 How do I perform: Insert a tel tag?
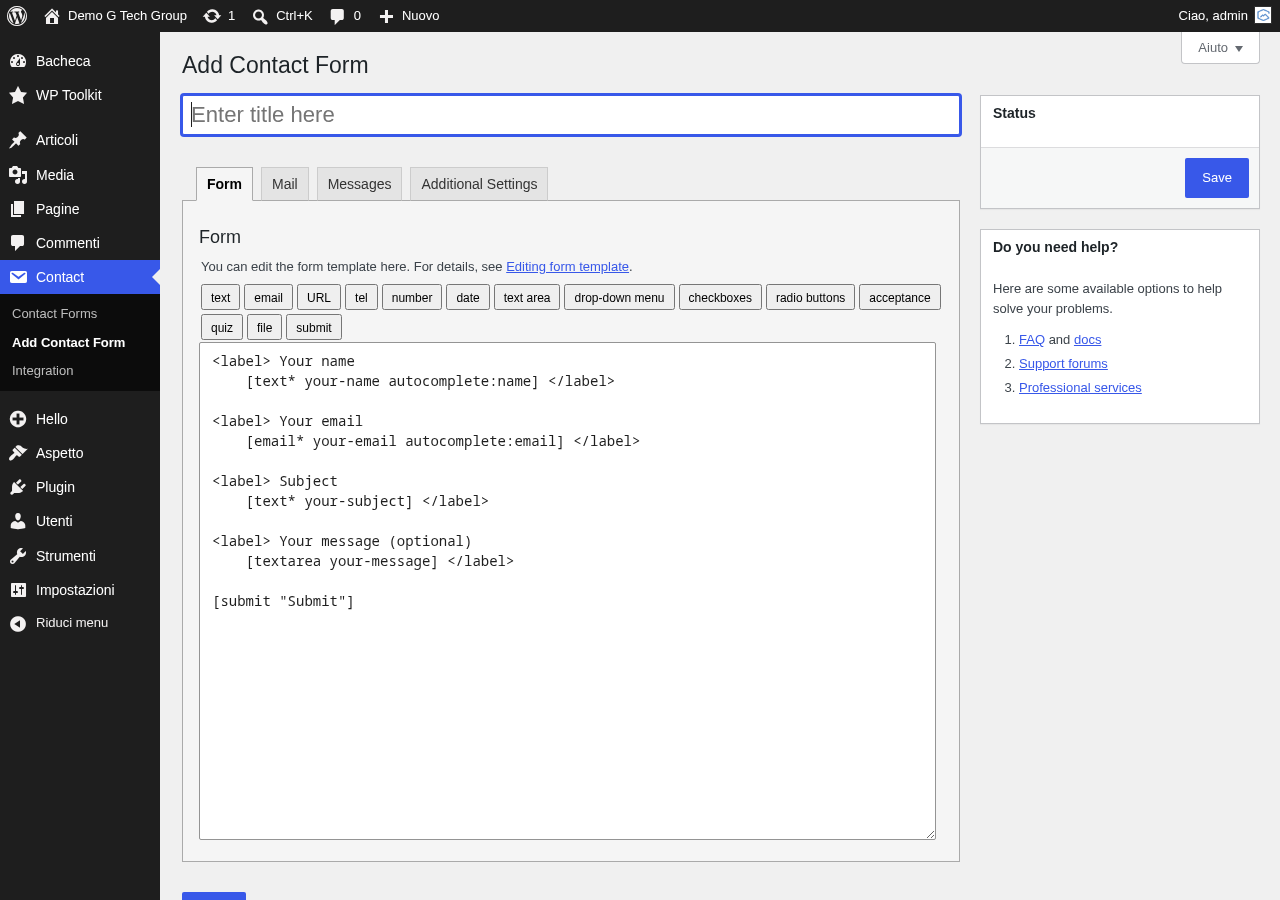[x=361, y=297]
